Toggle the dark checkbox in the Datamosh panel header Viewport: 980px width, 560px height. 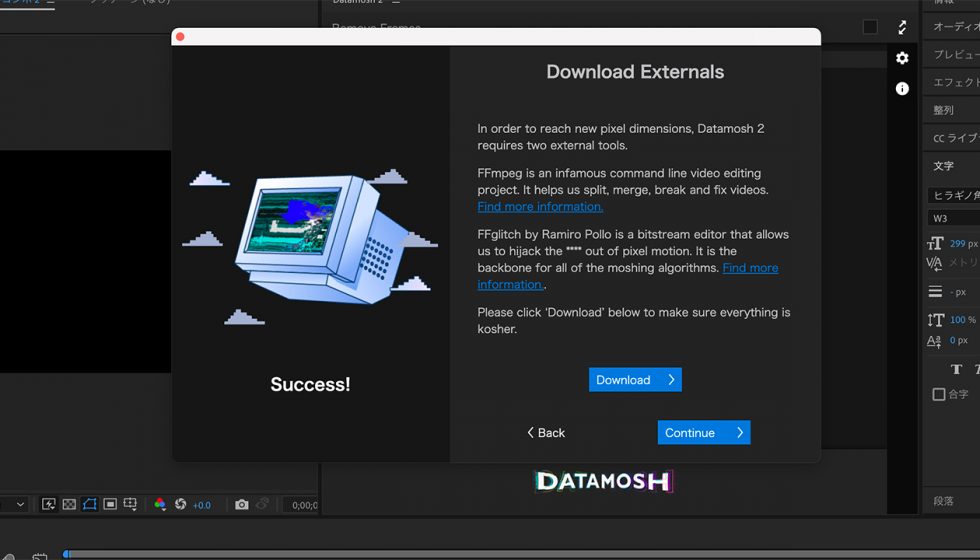869,27
